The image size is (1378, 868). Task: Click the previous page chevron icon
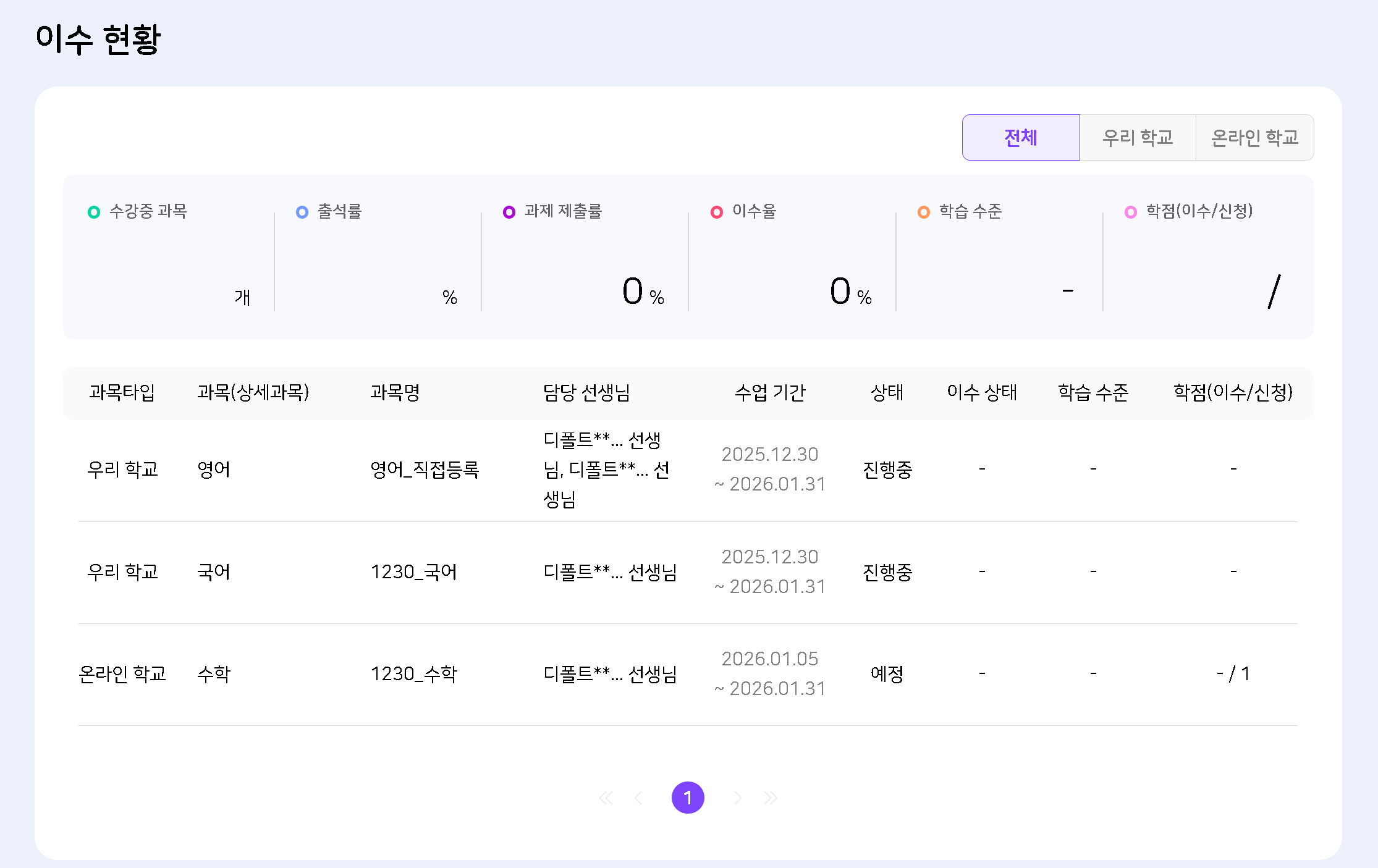[638, 798]
